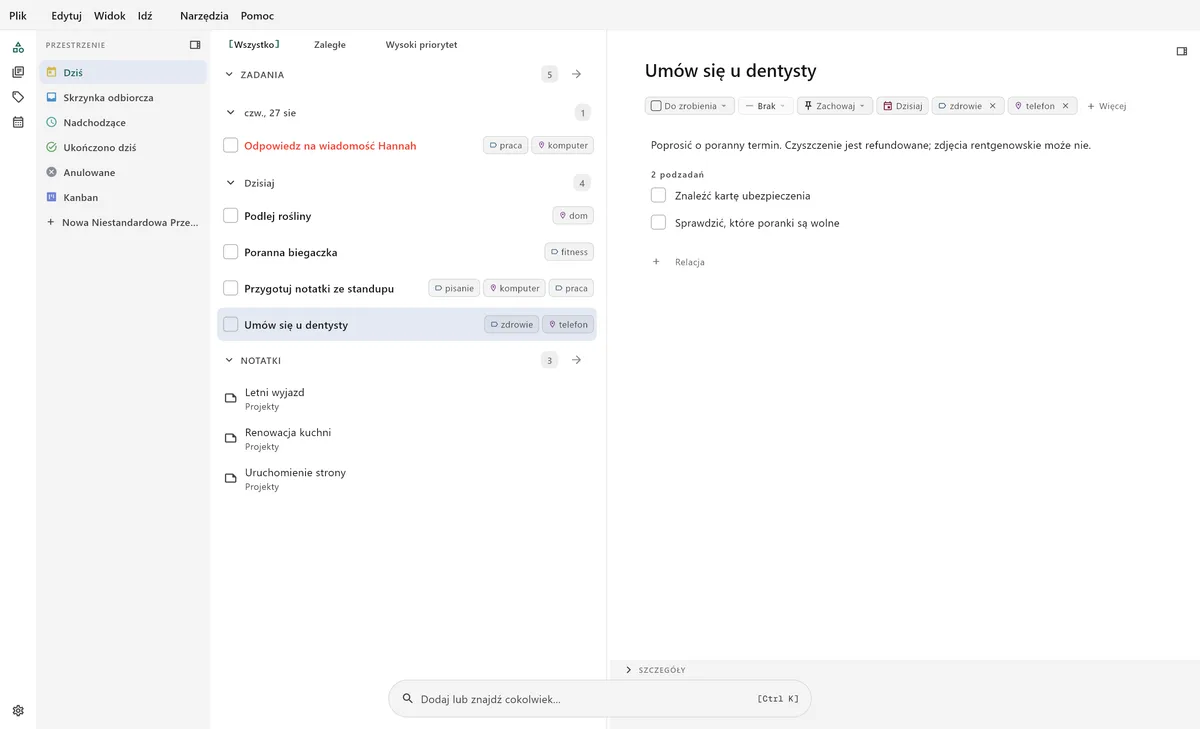Switch to Wysoki priorytet tab
1200x729 pixels.
pos(421,45)
